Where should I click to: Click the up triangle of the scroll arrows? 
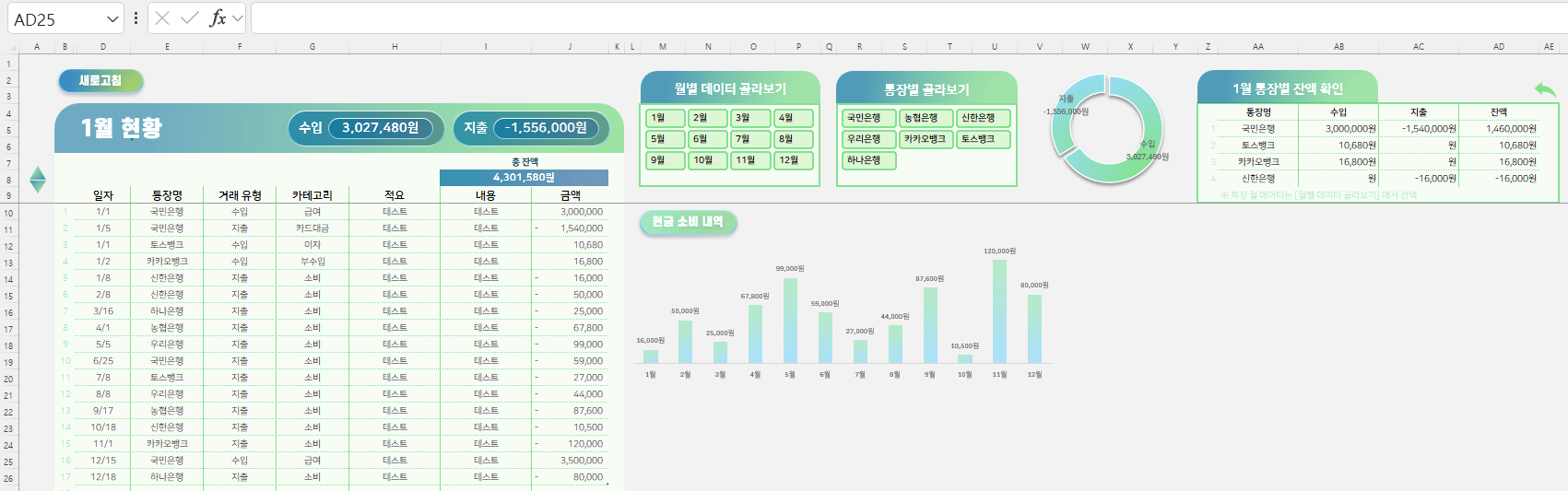[x=38, y=172]
